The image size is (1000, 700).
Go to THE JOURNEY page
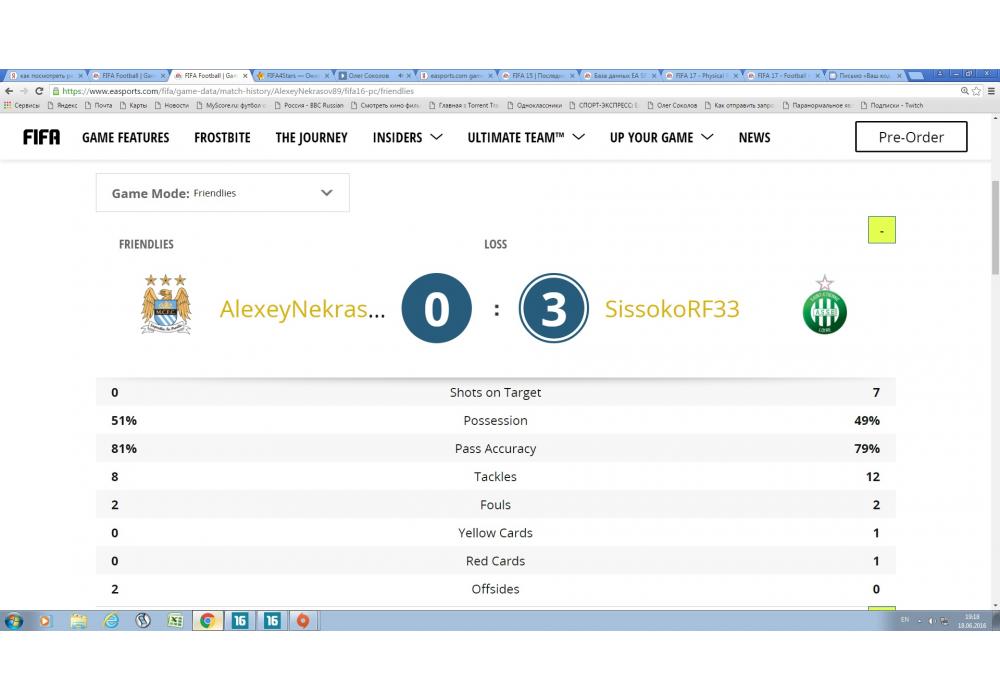[311, 137]
